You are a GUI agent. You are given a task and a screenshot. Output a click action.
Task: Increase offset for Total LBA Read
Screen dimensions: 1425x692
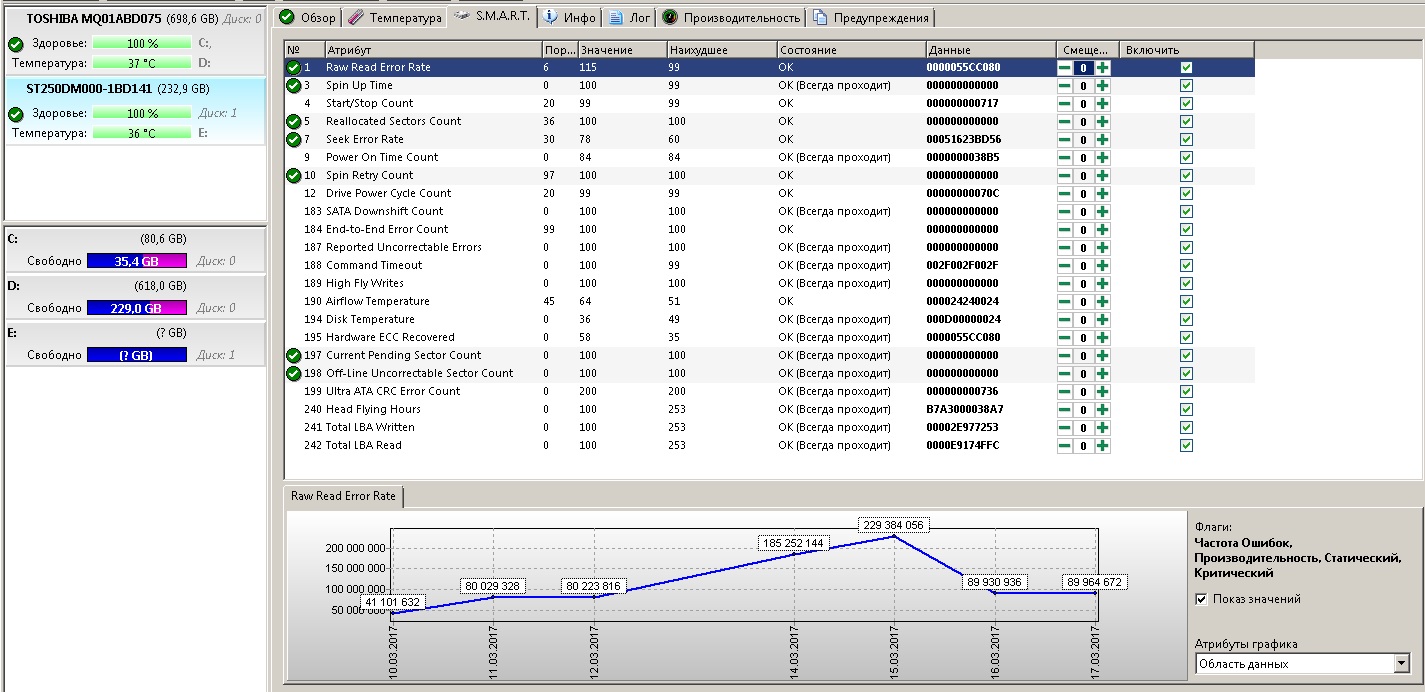point(1102,445)
